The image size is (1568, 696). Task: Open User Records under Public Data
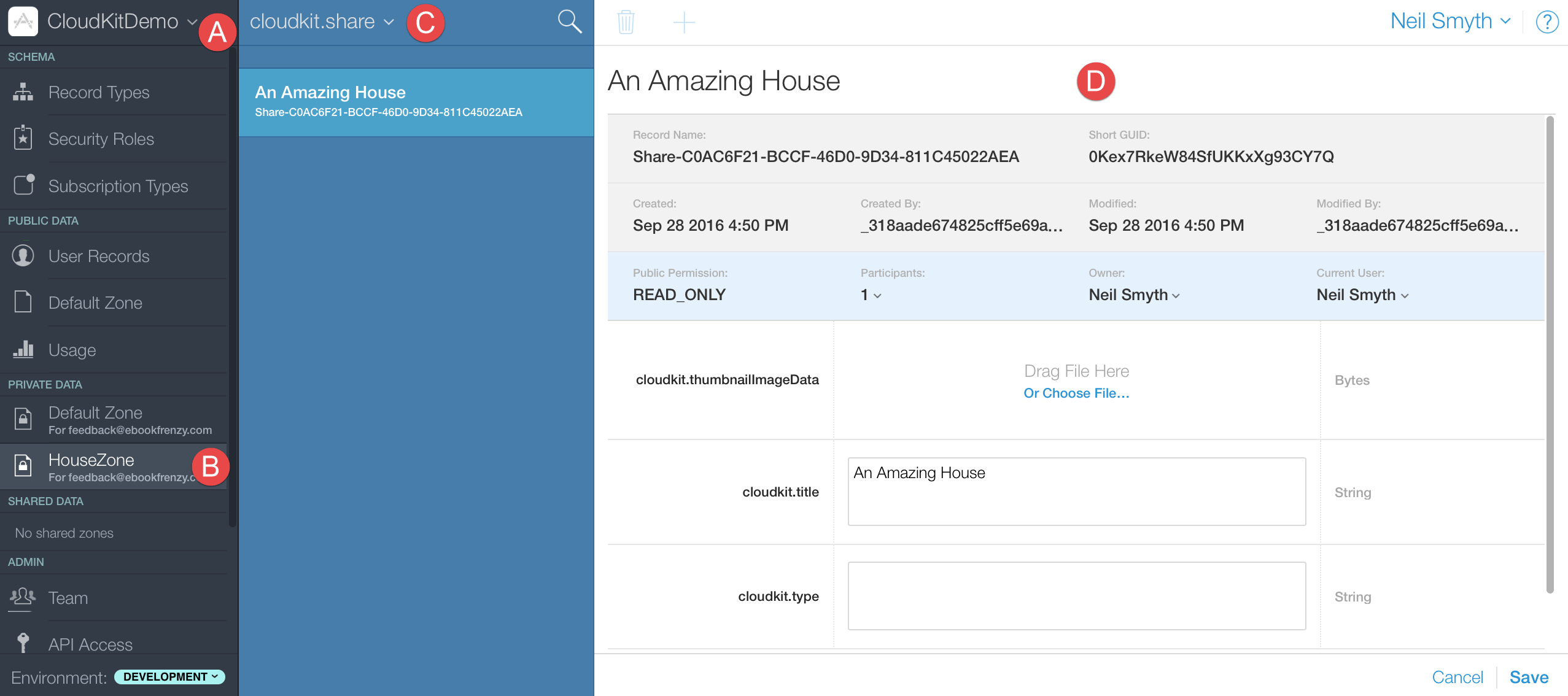[x=99, y=256]
